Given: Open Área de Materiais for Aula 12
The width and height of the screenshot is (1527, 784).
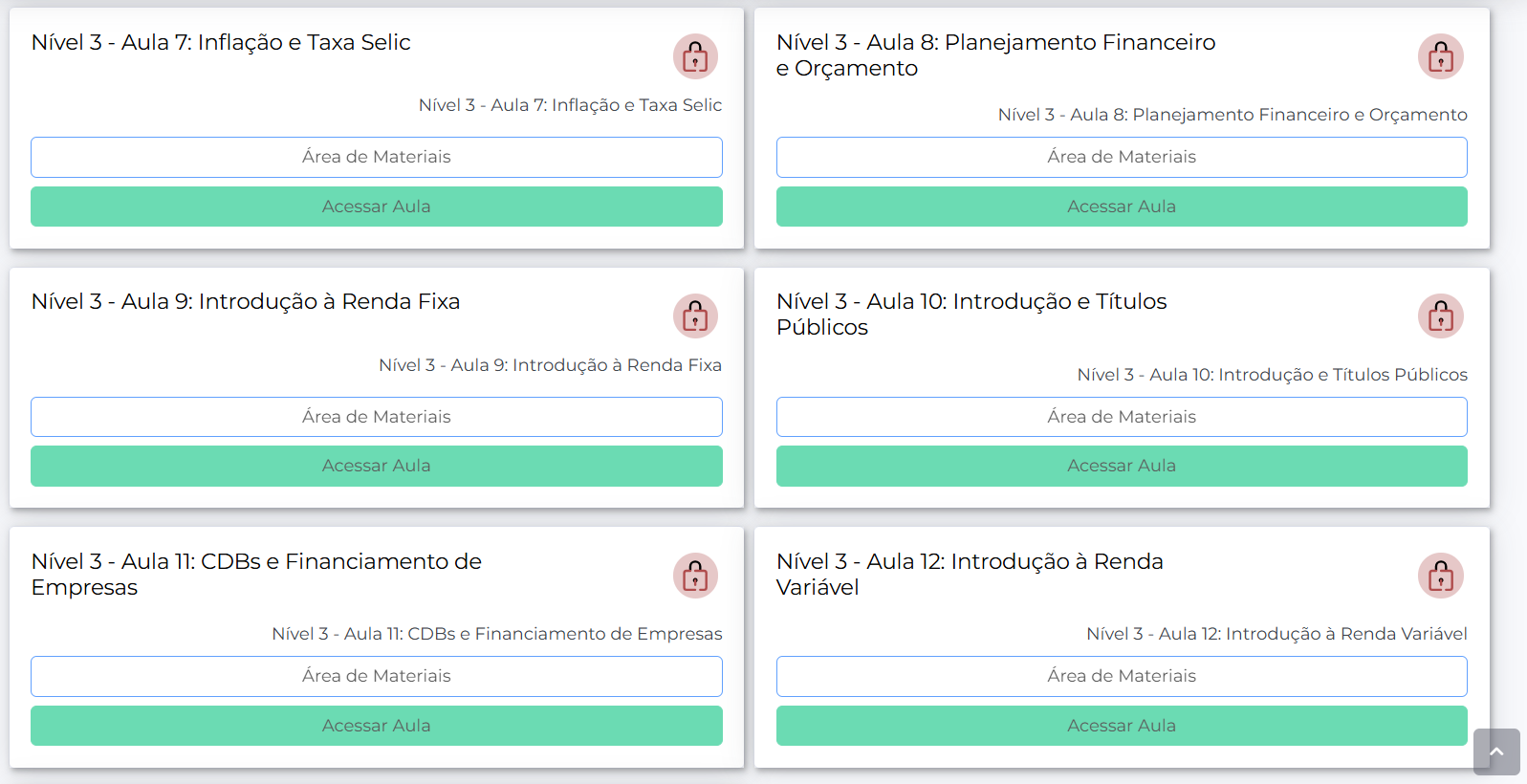Looking at the screenshot, I should coord(1121,676).
